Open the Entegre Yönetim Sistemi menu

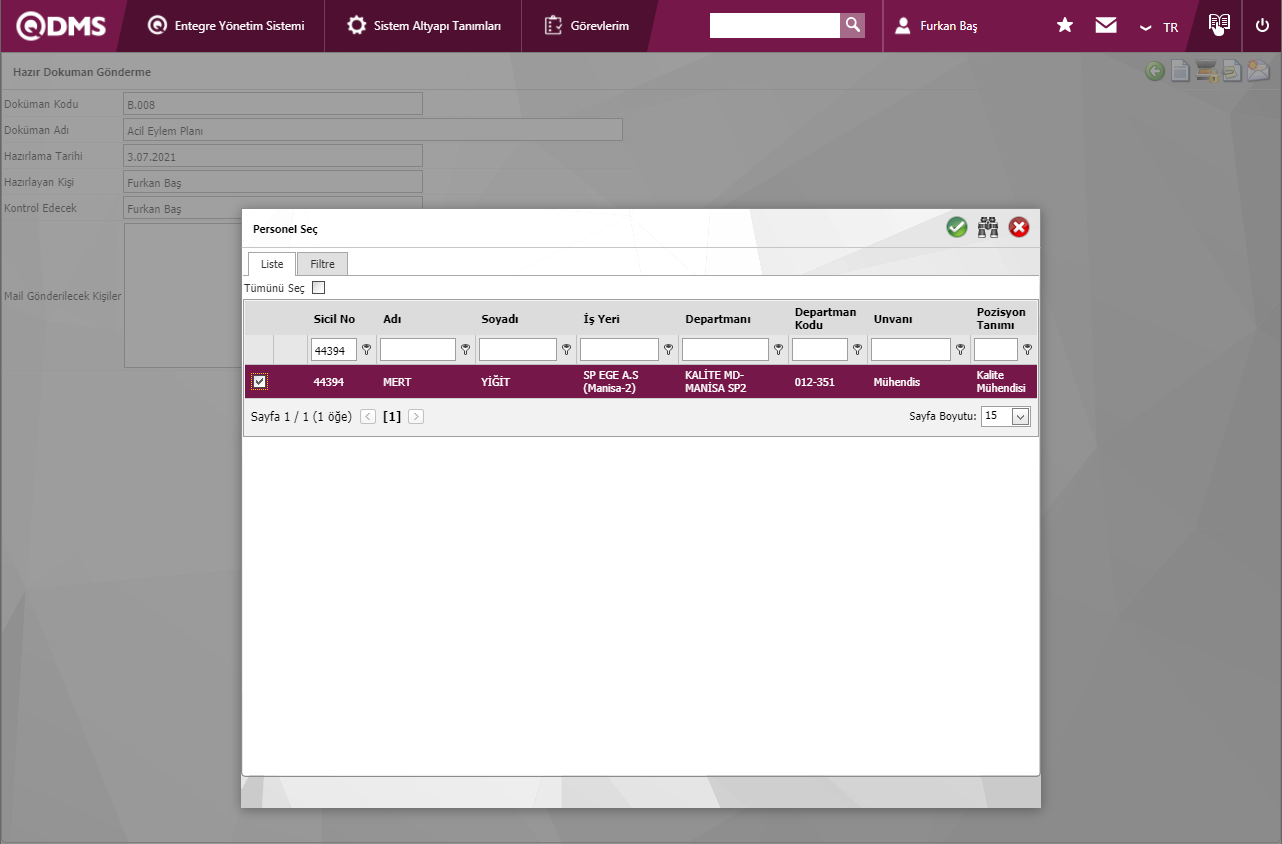coord(226,26)
